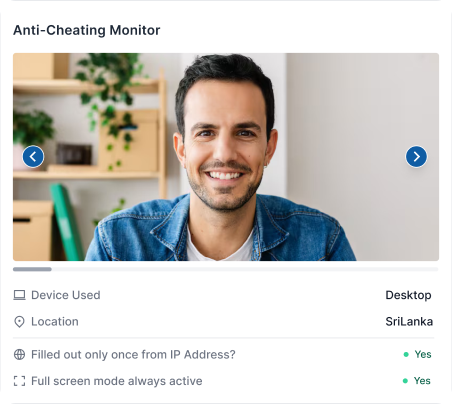This screenshot has height=404, width=452.
Task: Open the candidate webcam snapshot image
Action: [226, 157]
